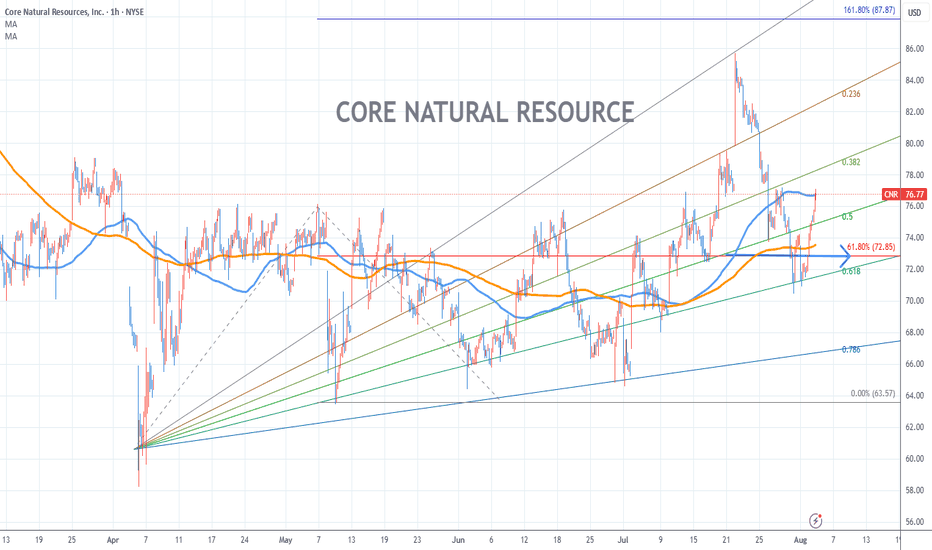Viewport: 932px width, 550px height.
Task: Click the 86.00 price axis value
Action: [x=914, y=49]
